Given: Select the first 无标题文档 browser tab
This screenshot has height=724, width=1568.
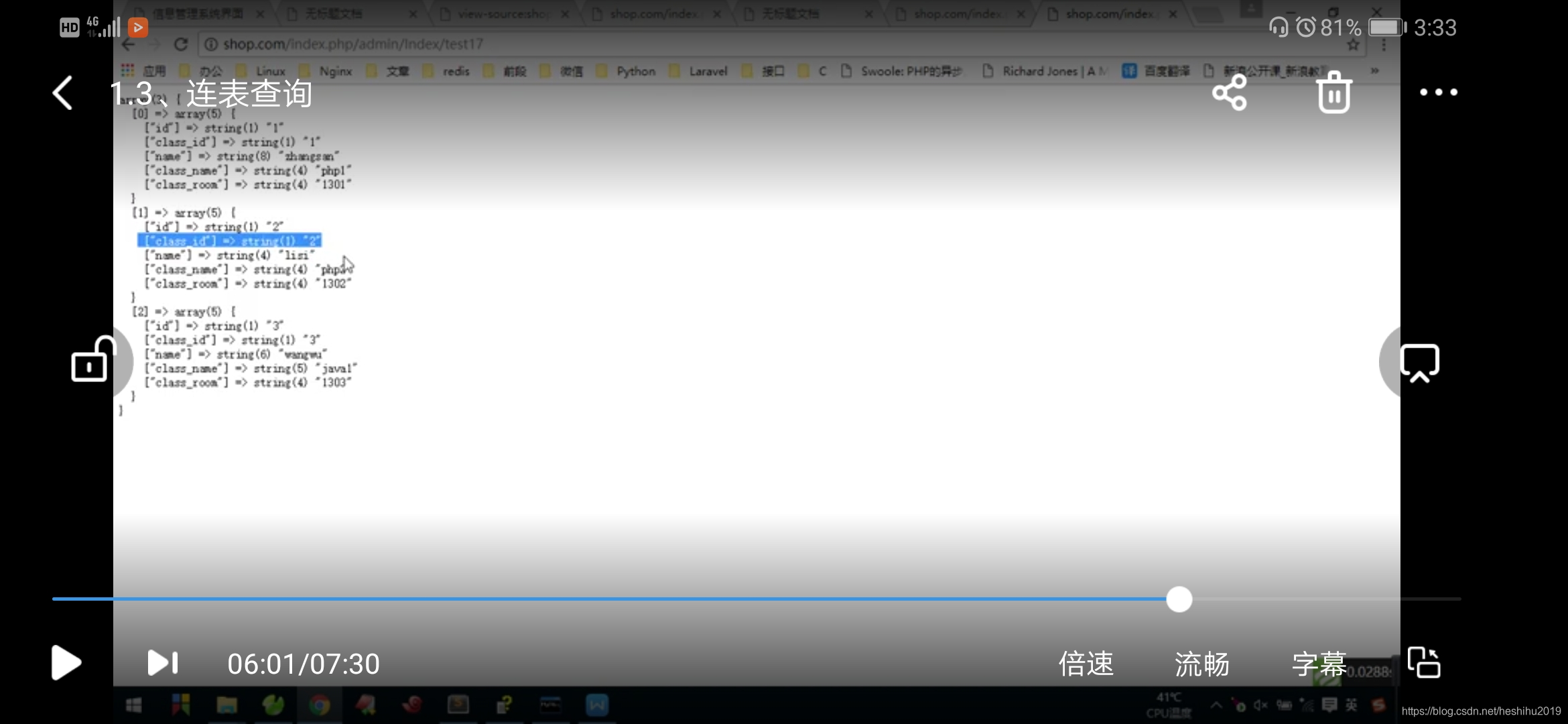Looking at the screenshot, I should (334, 13).
